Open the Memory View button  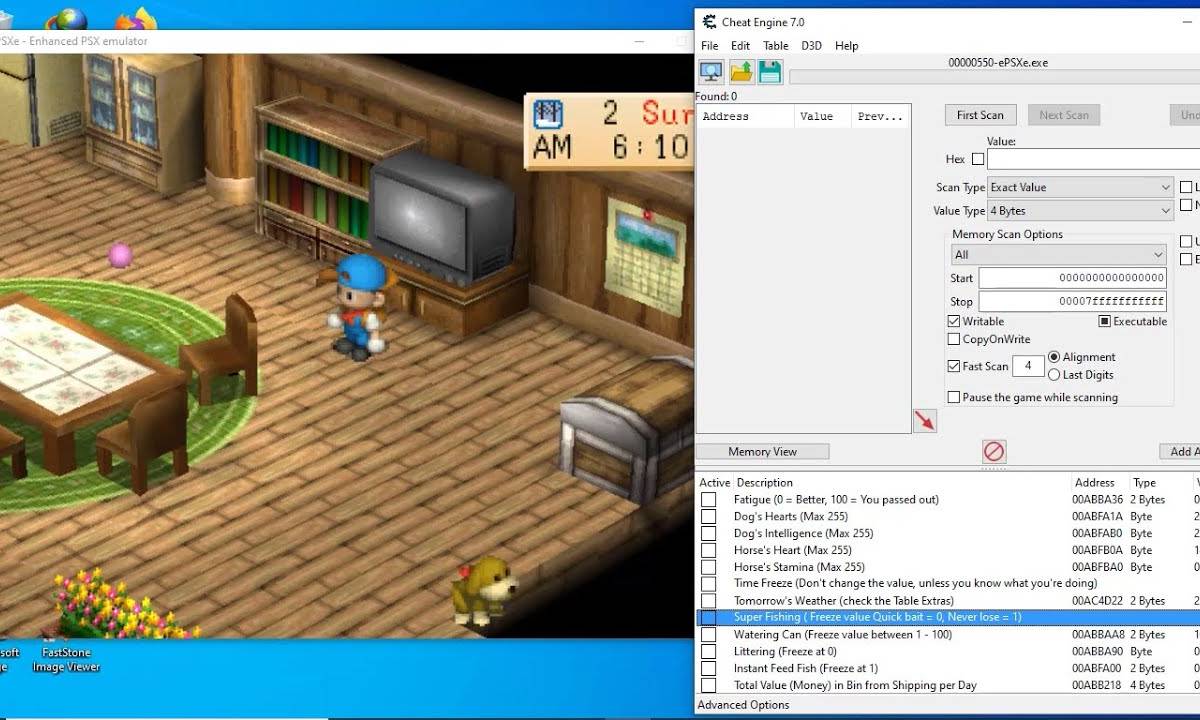[x=763, y=452]
